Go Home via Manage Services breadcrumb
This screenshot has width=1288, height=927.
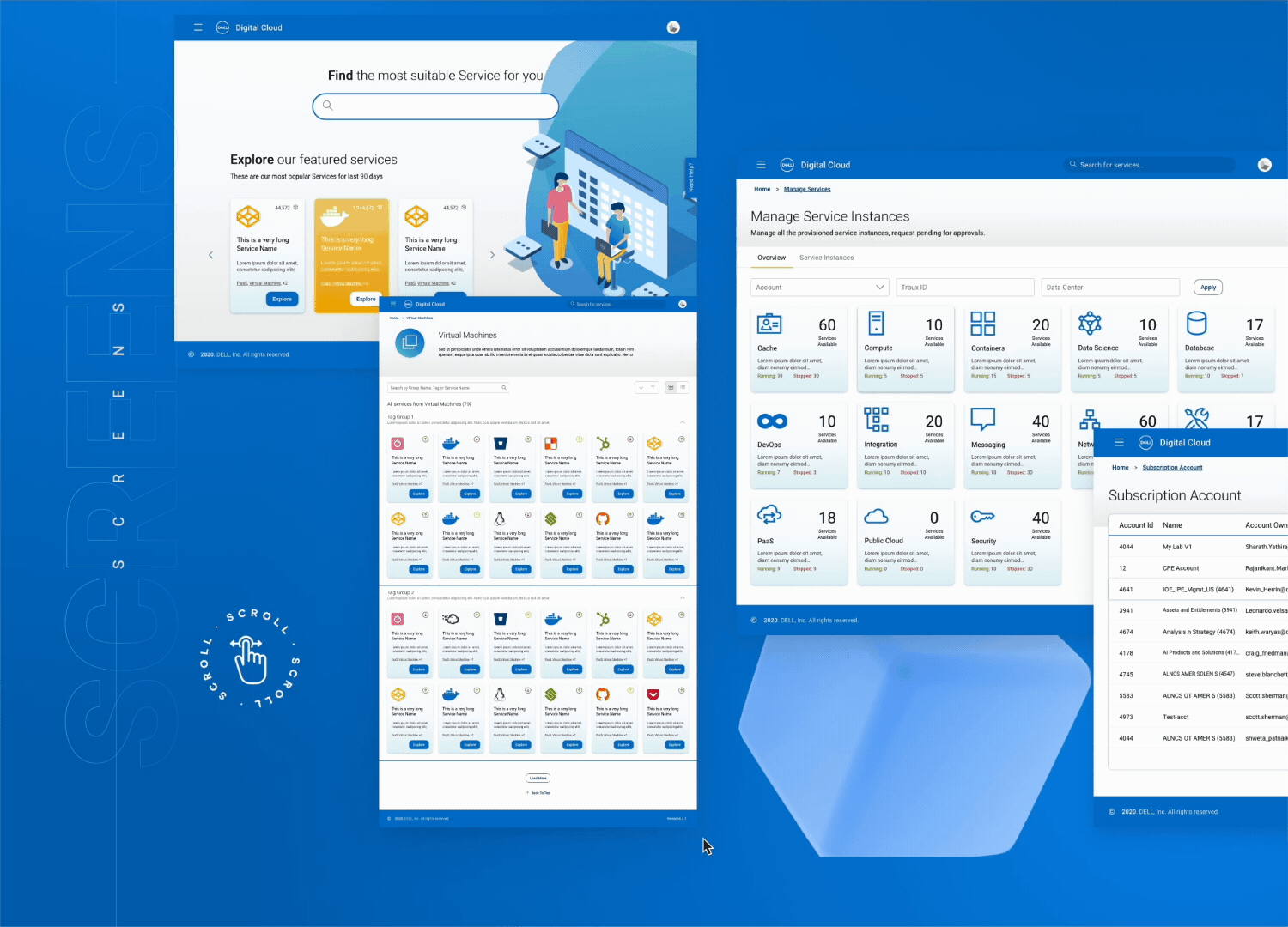click(x=762, y=189)
